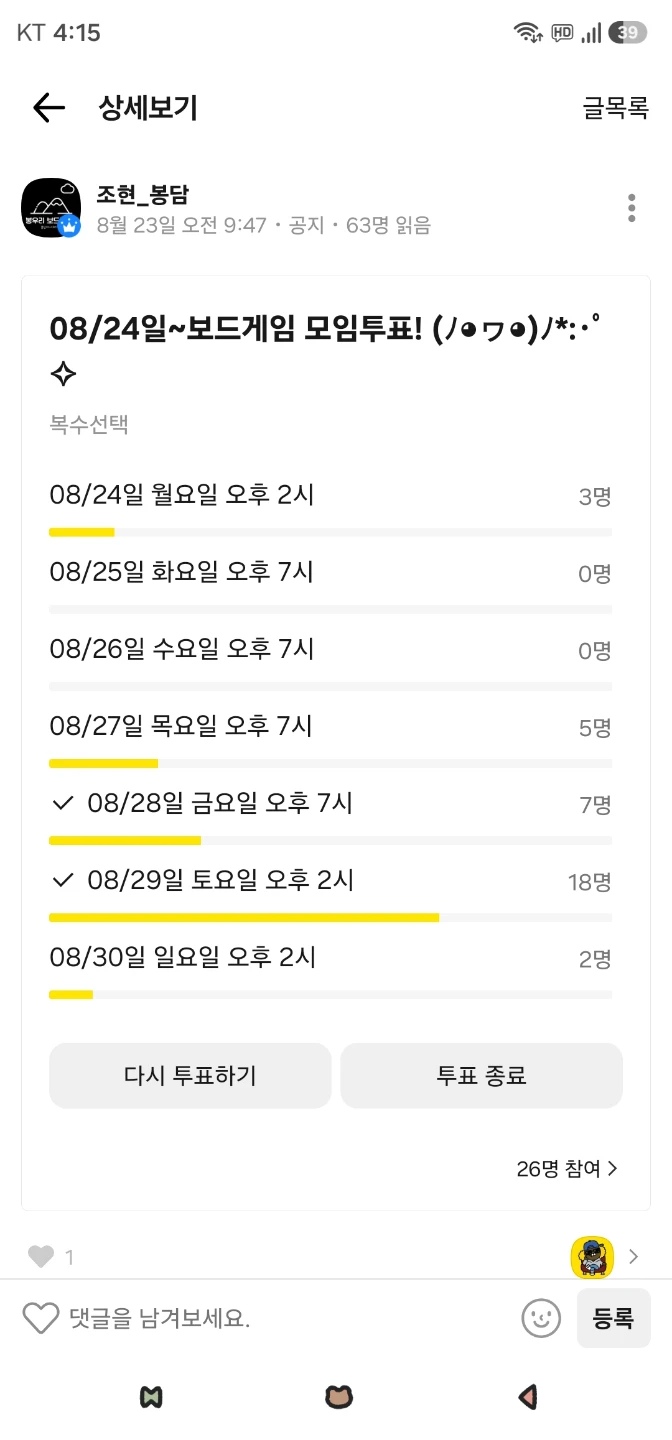Viewport: 672px width, 1440px height.
Task: Tap the 조현_봉담 profile picture
Action: [51, 208]
